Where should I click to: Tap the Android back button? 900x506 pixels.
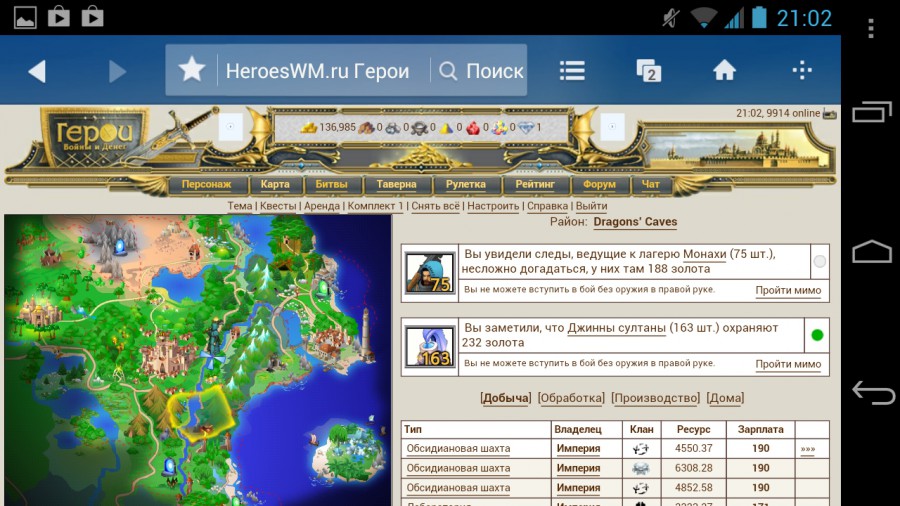click(x=873, y=393)
